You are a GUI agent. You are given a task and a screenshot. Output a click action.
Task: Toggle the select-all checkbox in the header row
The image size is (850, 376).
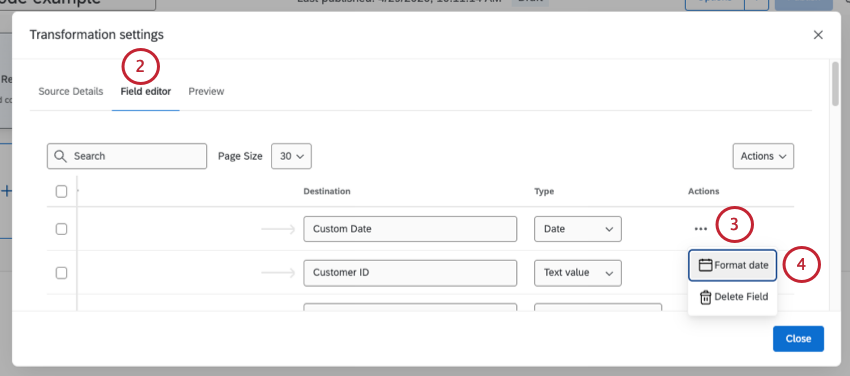62,191
